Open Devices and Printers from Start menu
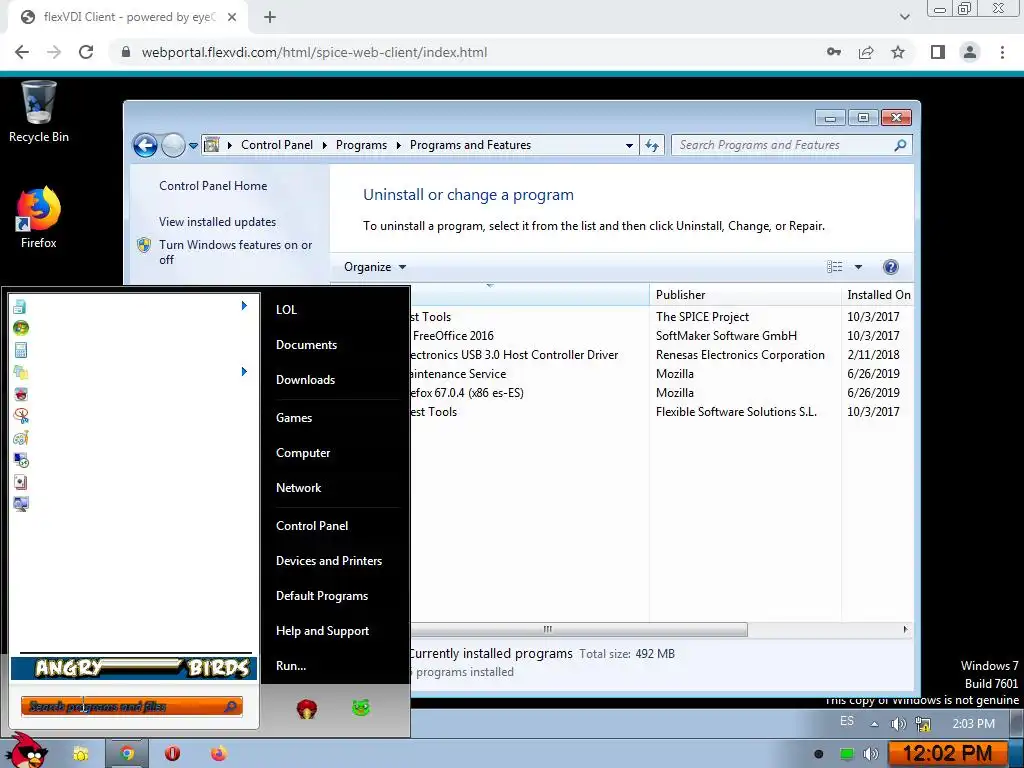Viewport: 1024px width, 768px height. [328, 561]
